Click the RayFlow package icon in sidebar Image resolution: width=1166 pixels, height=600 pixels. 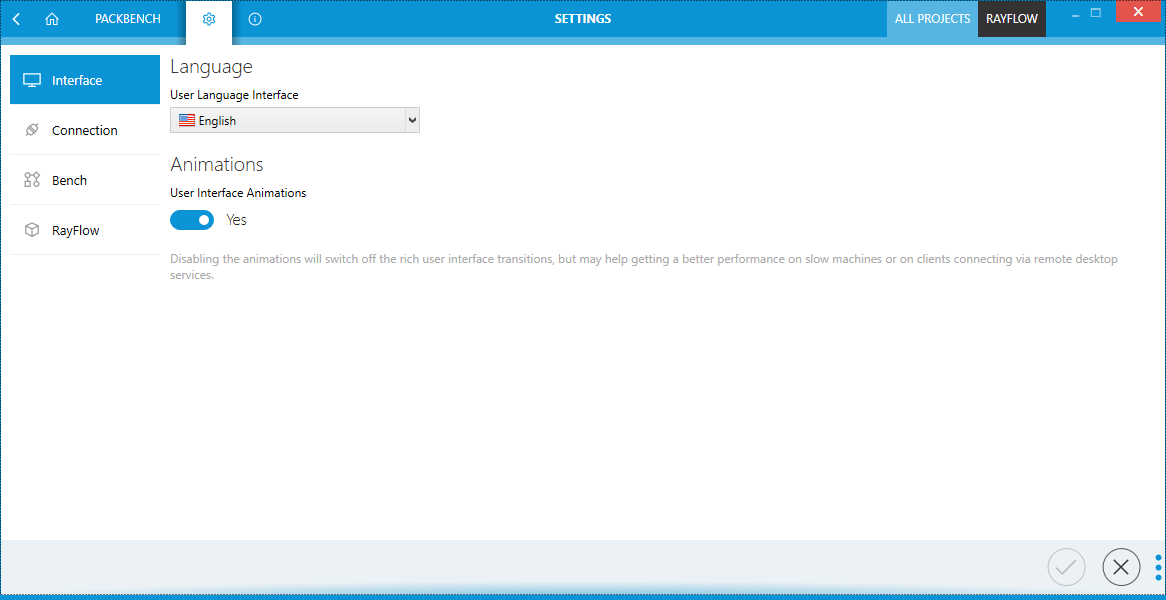tap(31, 229)
